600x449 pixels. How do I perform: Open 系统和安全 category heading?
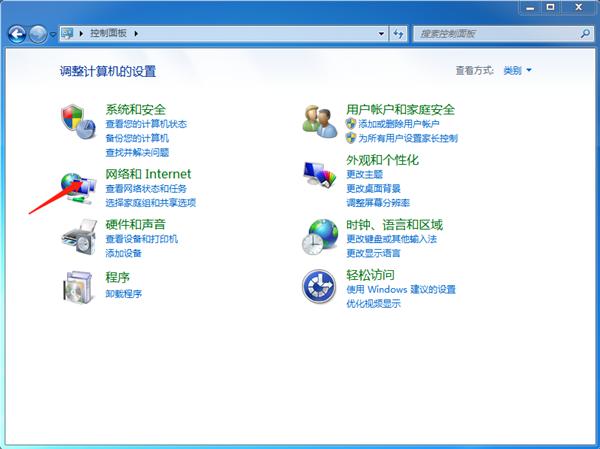pos(135,109)
